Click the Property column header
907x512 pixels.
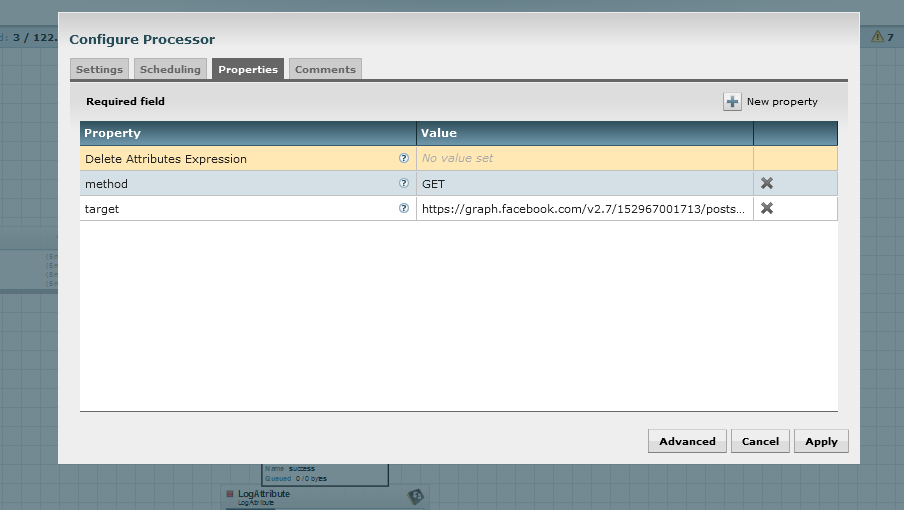248,133
